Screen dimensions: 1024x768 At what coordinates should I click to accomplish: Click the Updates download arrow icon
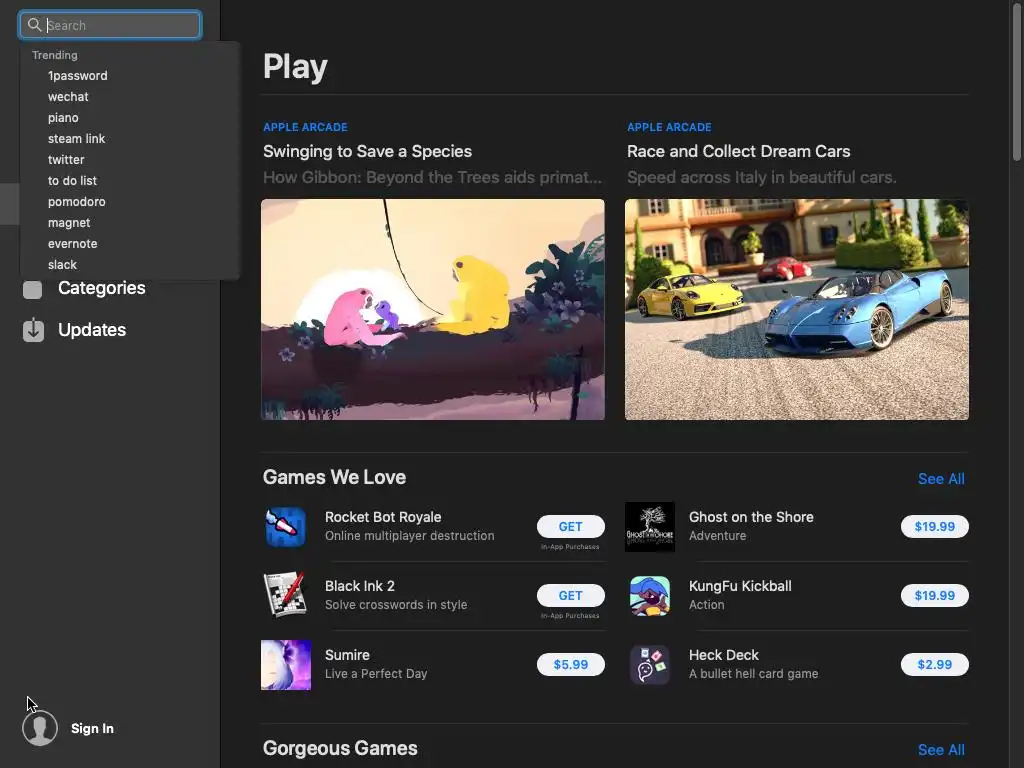[x=33, y=330]
